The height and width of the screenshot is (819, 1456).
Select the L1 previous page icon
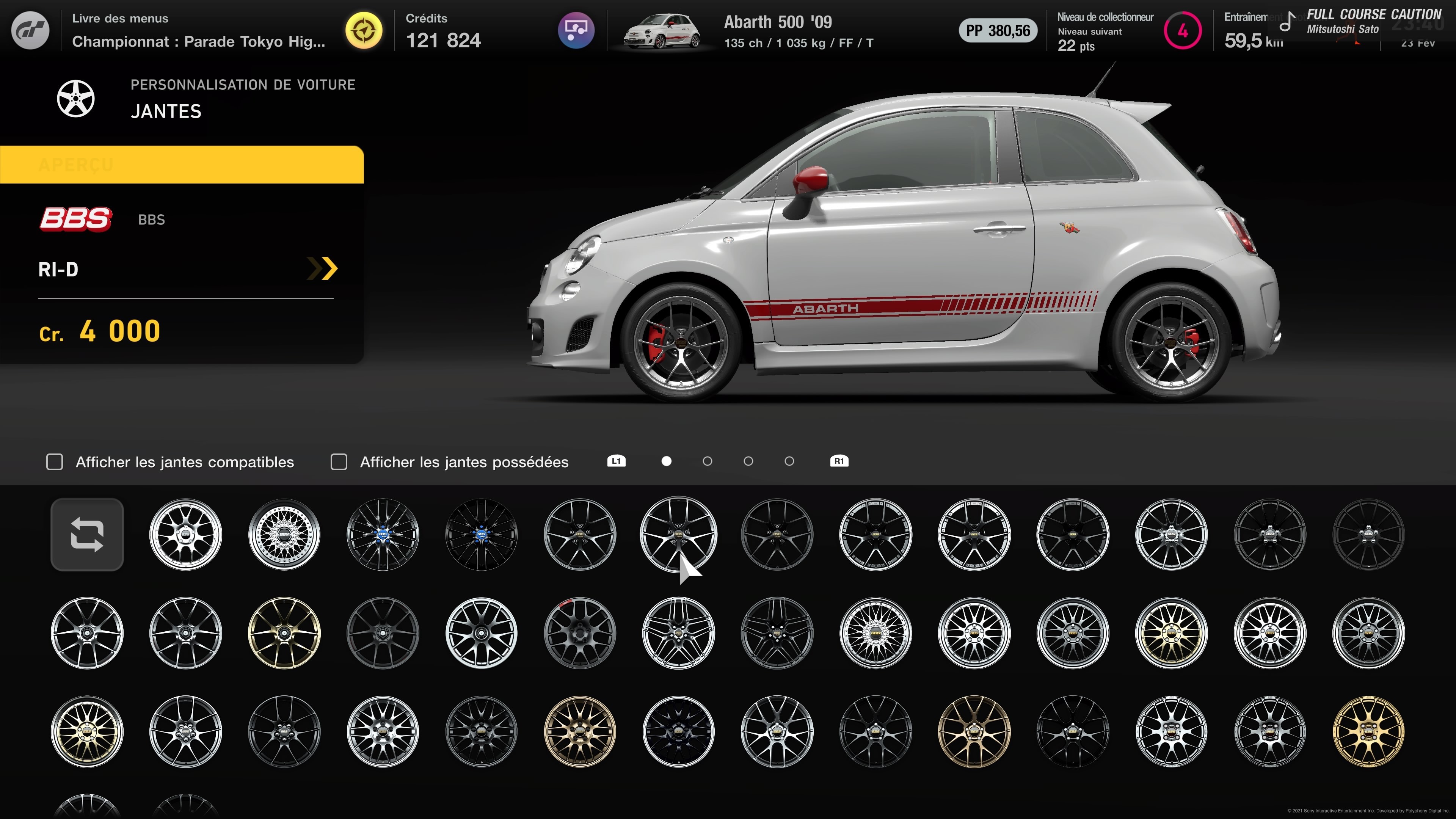point(616,461)
